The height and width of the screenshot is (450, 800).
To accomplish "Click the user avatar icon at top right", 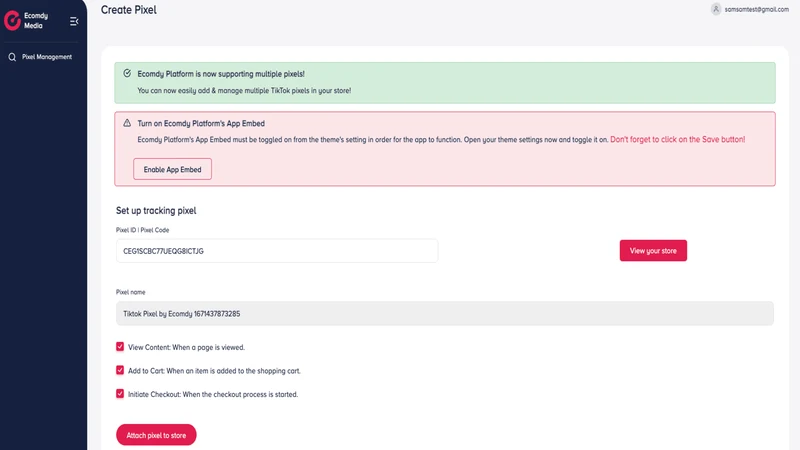I will pyautogui.click(x=716, y=9).
